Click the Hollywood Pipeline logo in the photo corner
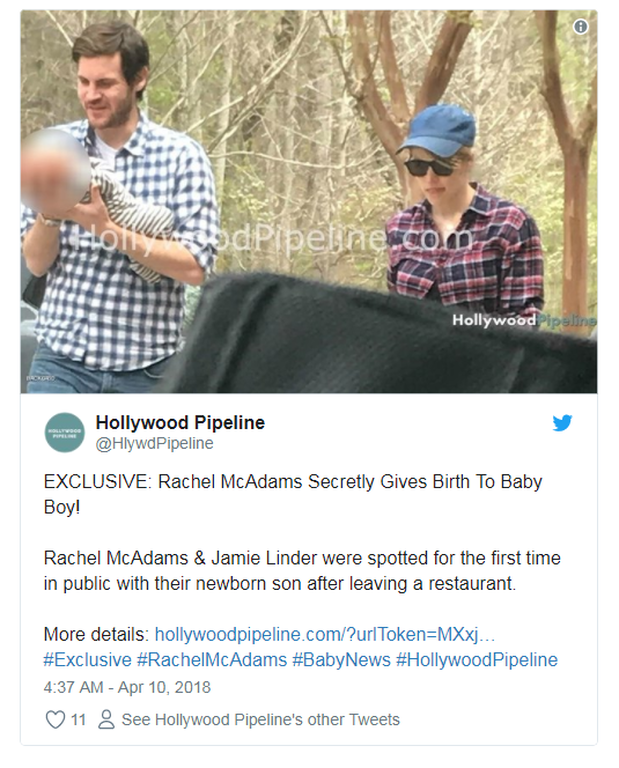Viewport: 619px width, 768px height. click(x=524, y=320)
